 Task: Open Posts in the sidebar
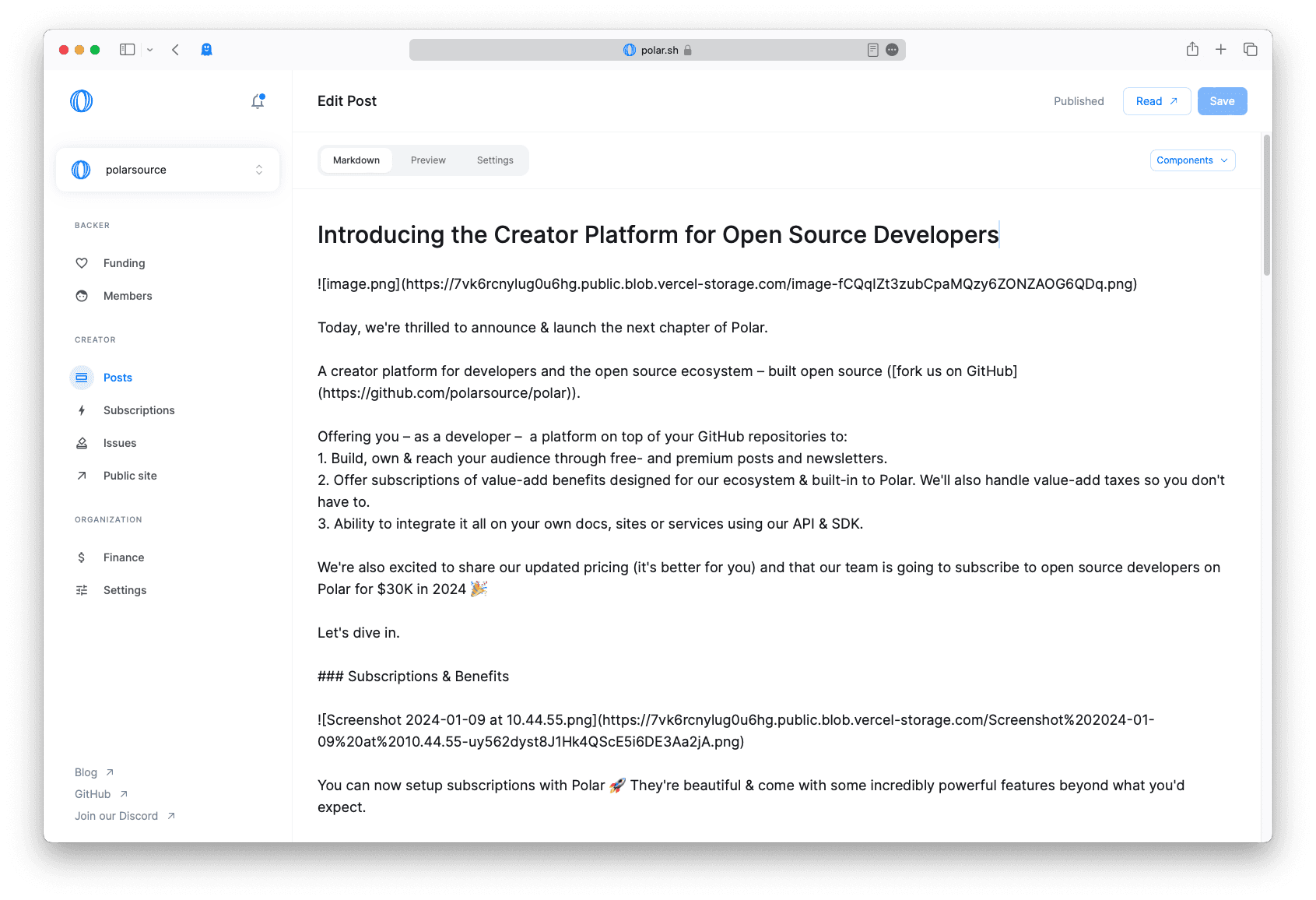(x=118, y=378)
